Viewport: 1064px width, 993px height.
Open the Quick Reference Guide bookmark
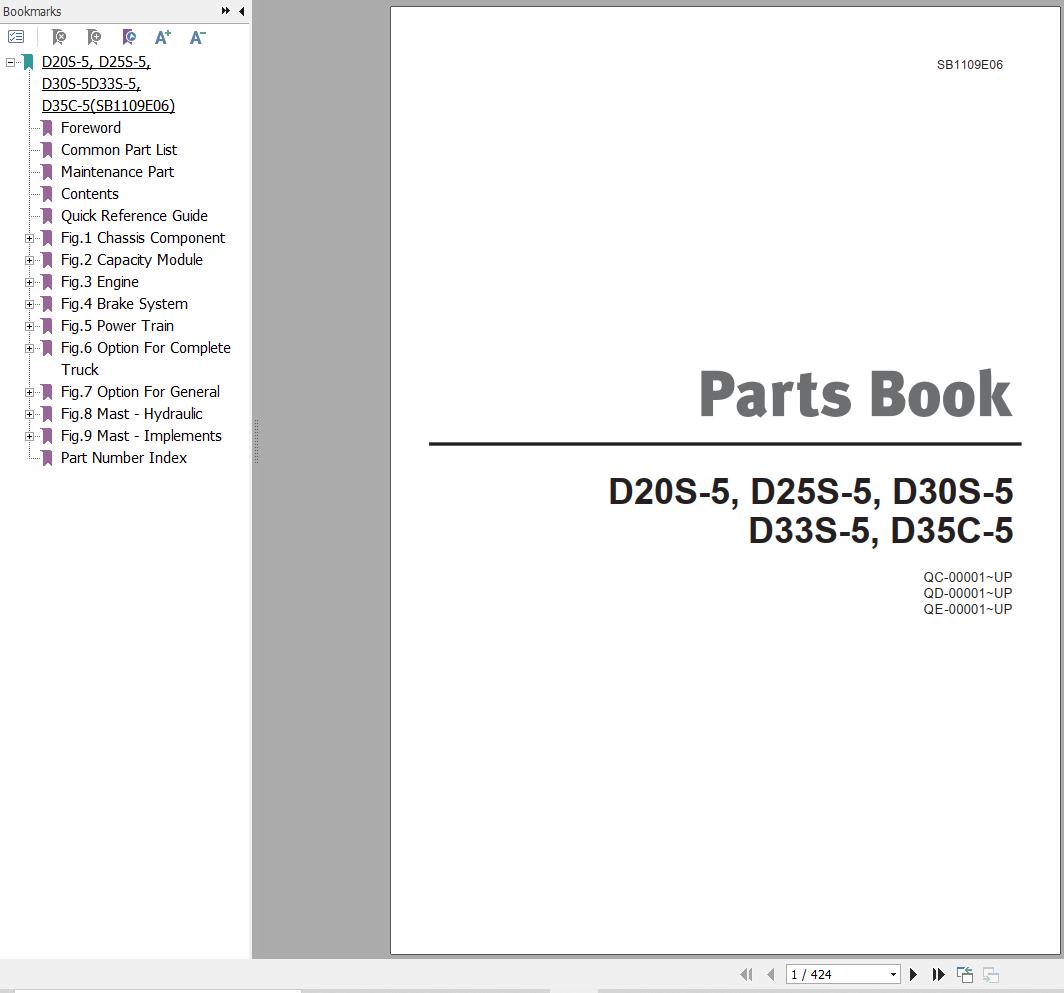[134, 216]
